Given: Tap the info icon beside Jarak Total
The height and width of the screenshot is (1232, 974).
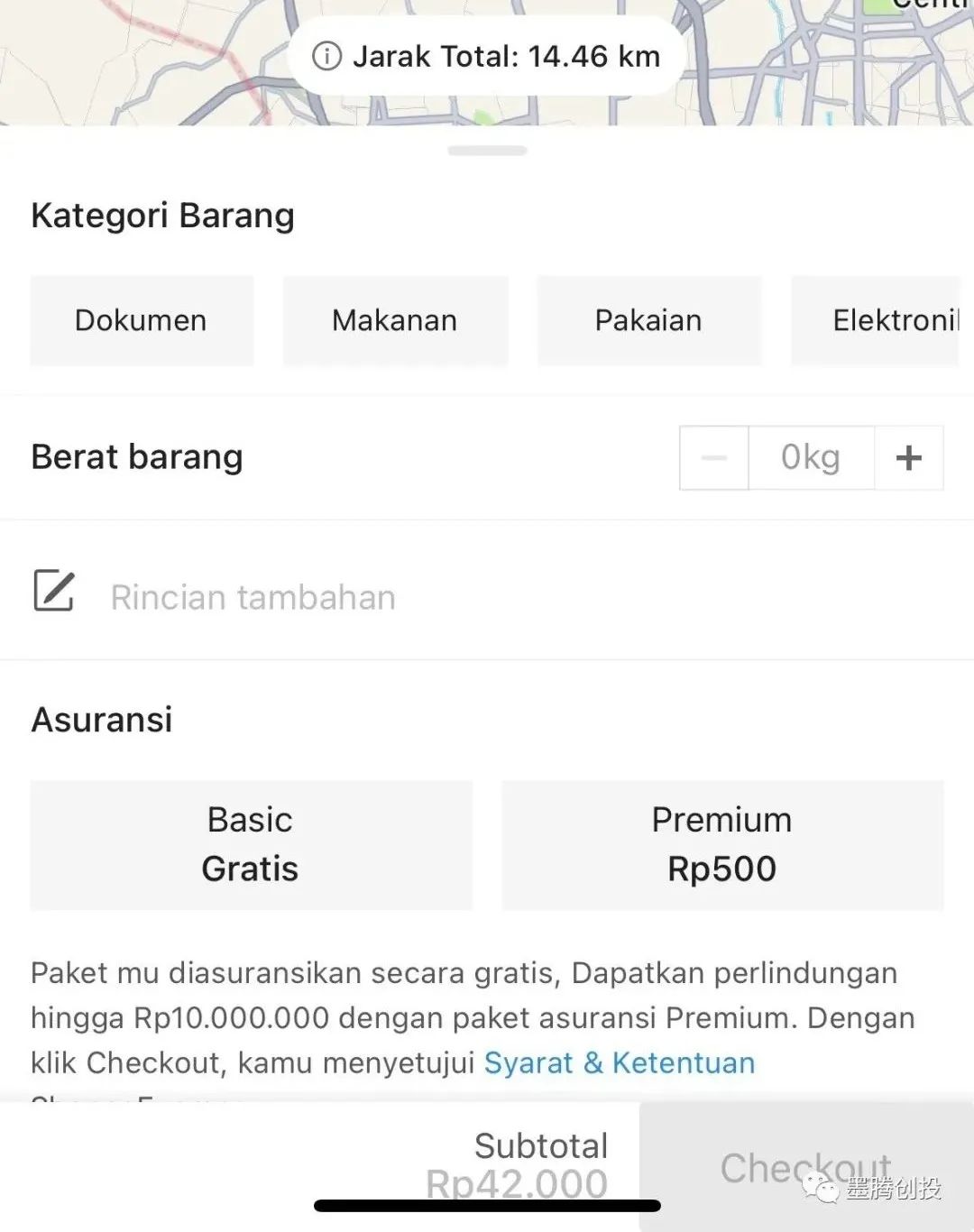Looking at the screenshot, I should coord(326,56).
